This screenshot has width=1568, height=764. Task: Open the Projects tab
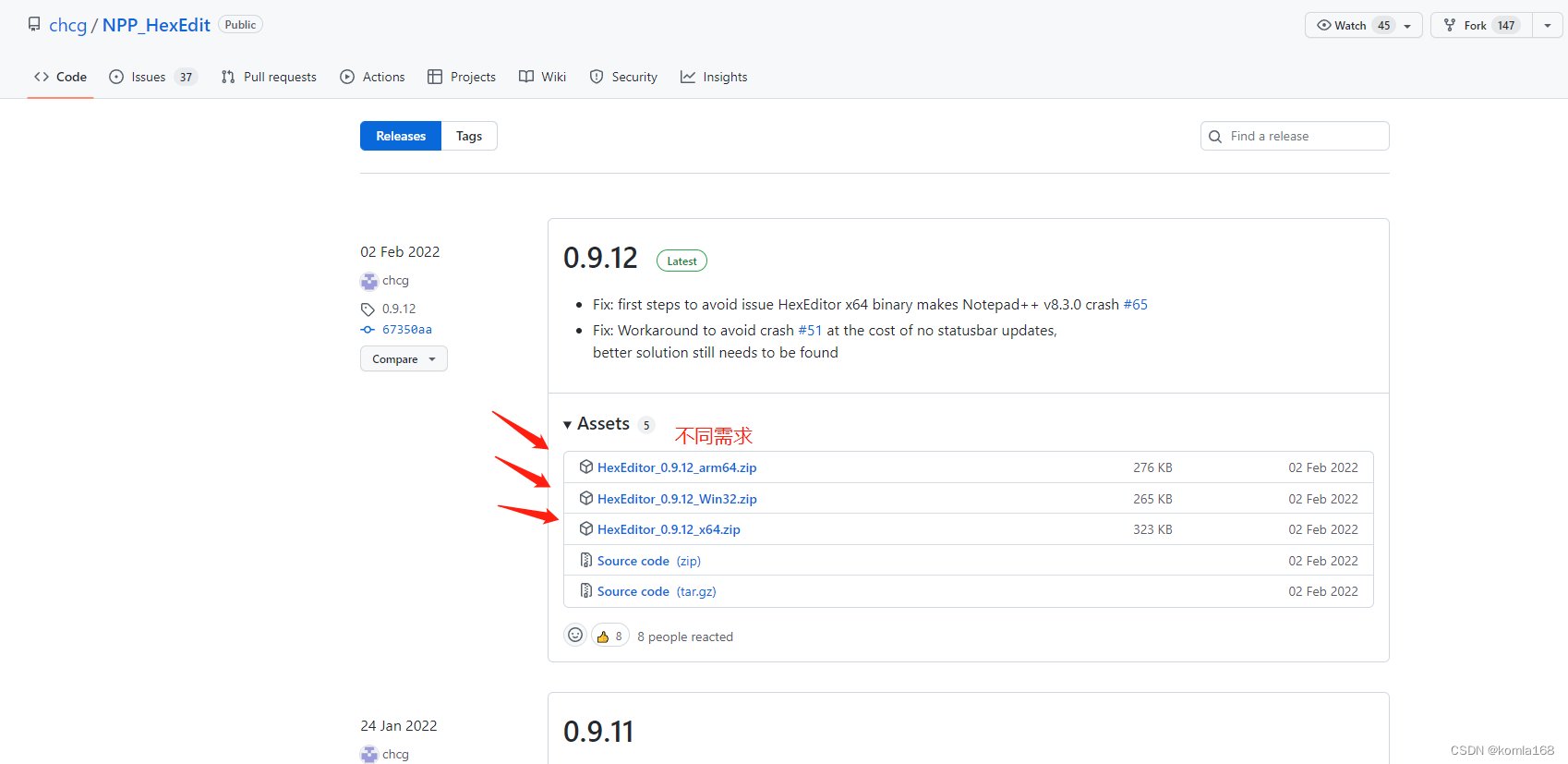[x=462, y=77]
